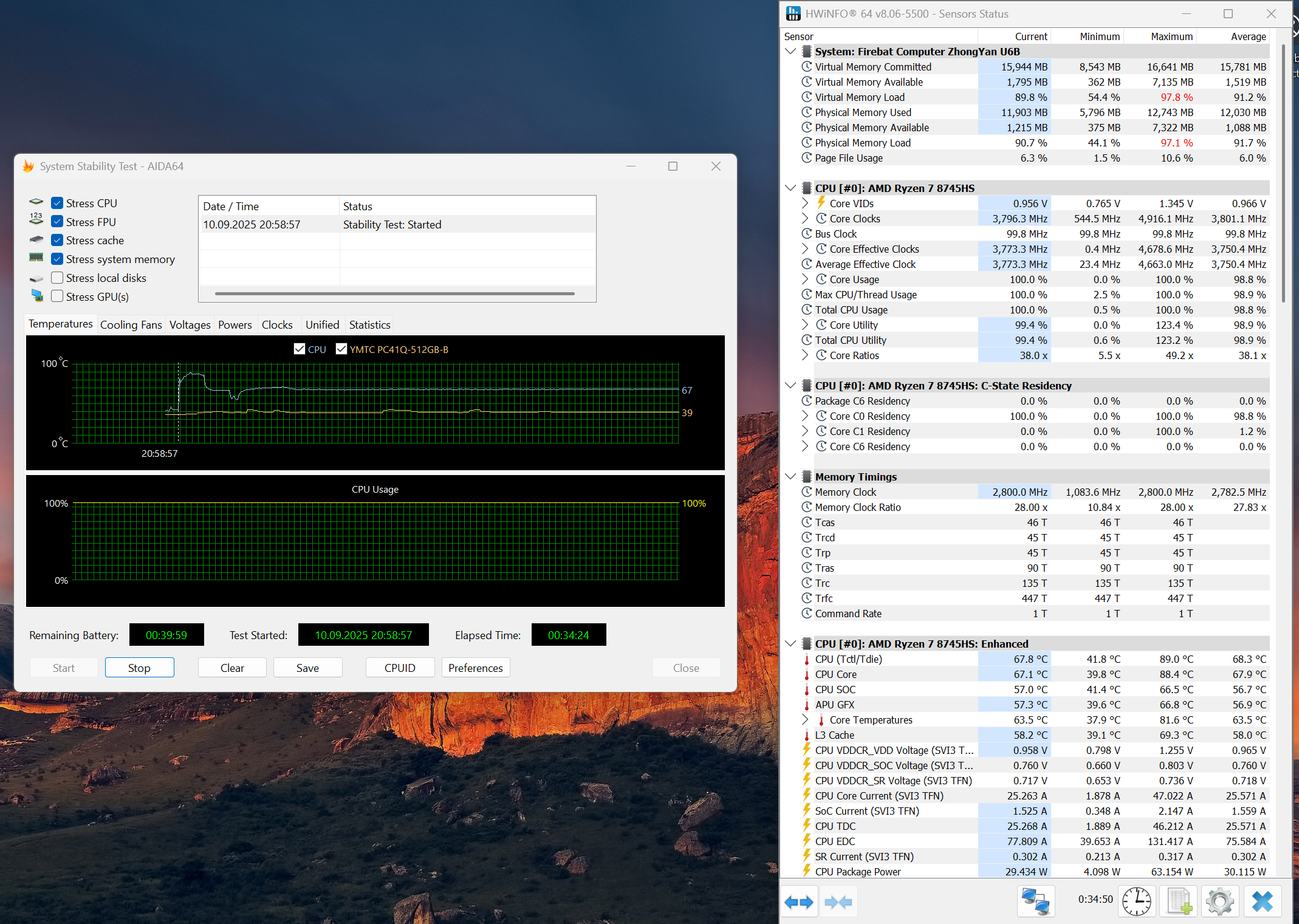Open the Statistics tab
Viewport: 1299px width, 924px height.
coord(369,325)
